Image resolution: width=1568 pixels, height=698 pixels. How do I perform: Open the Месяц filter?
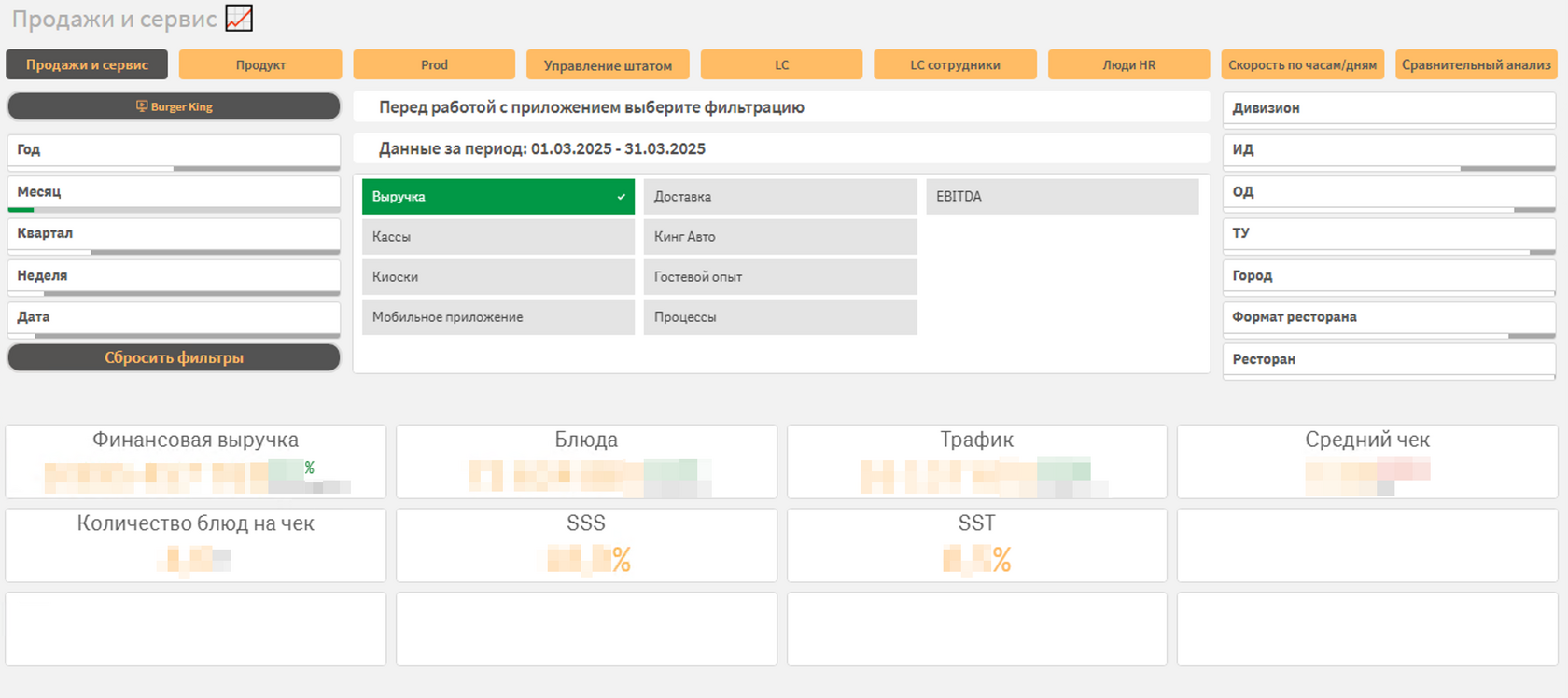(174, 194)
